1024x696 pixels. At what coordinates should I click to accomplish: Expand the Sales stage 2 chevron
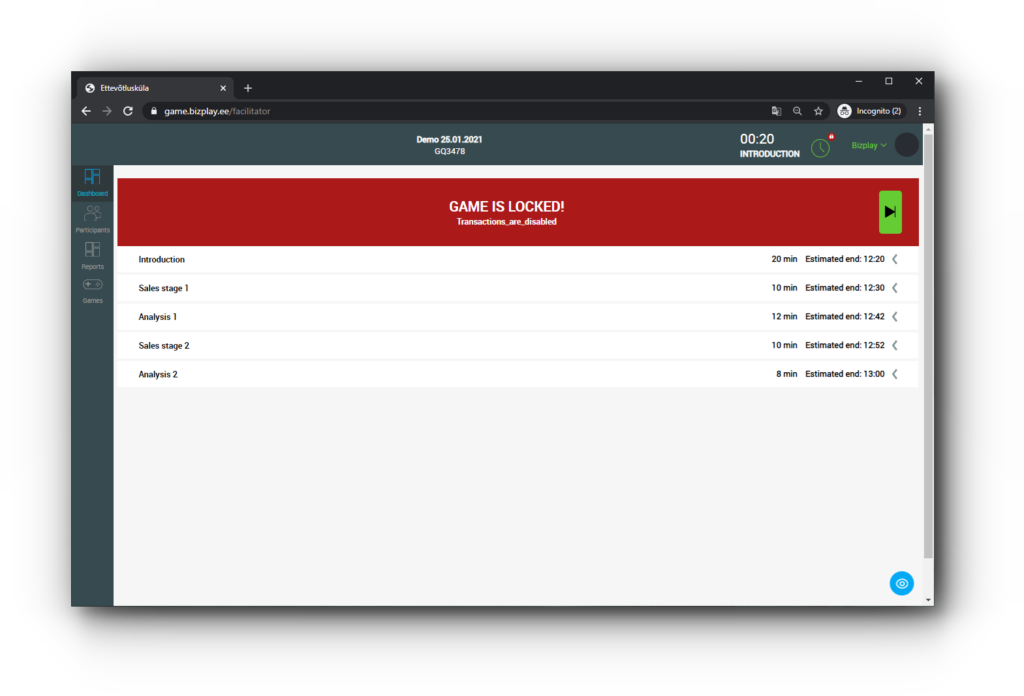[895, 345]
